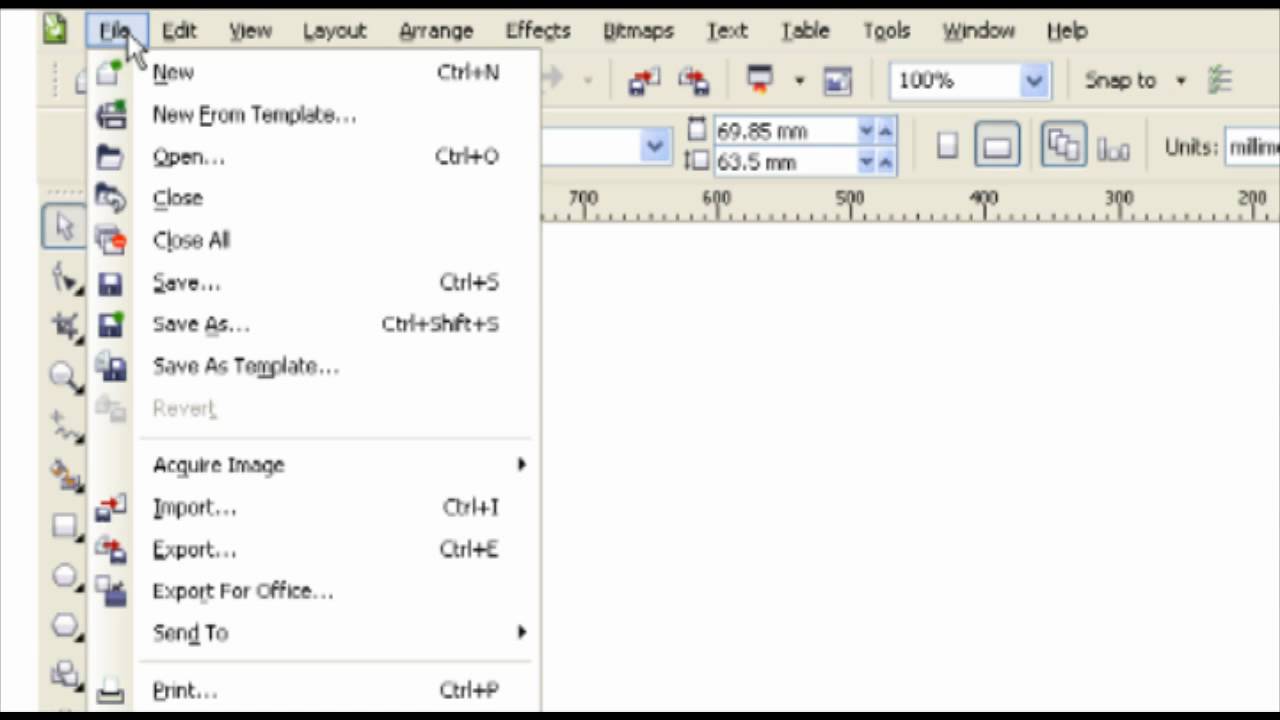This screenshot has height=720, width=1280.
Task: Open the Options icon beside Snap to
Action: point(1219,80)
